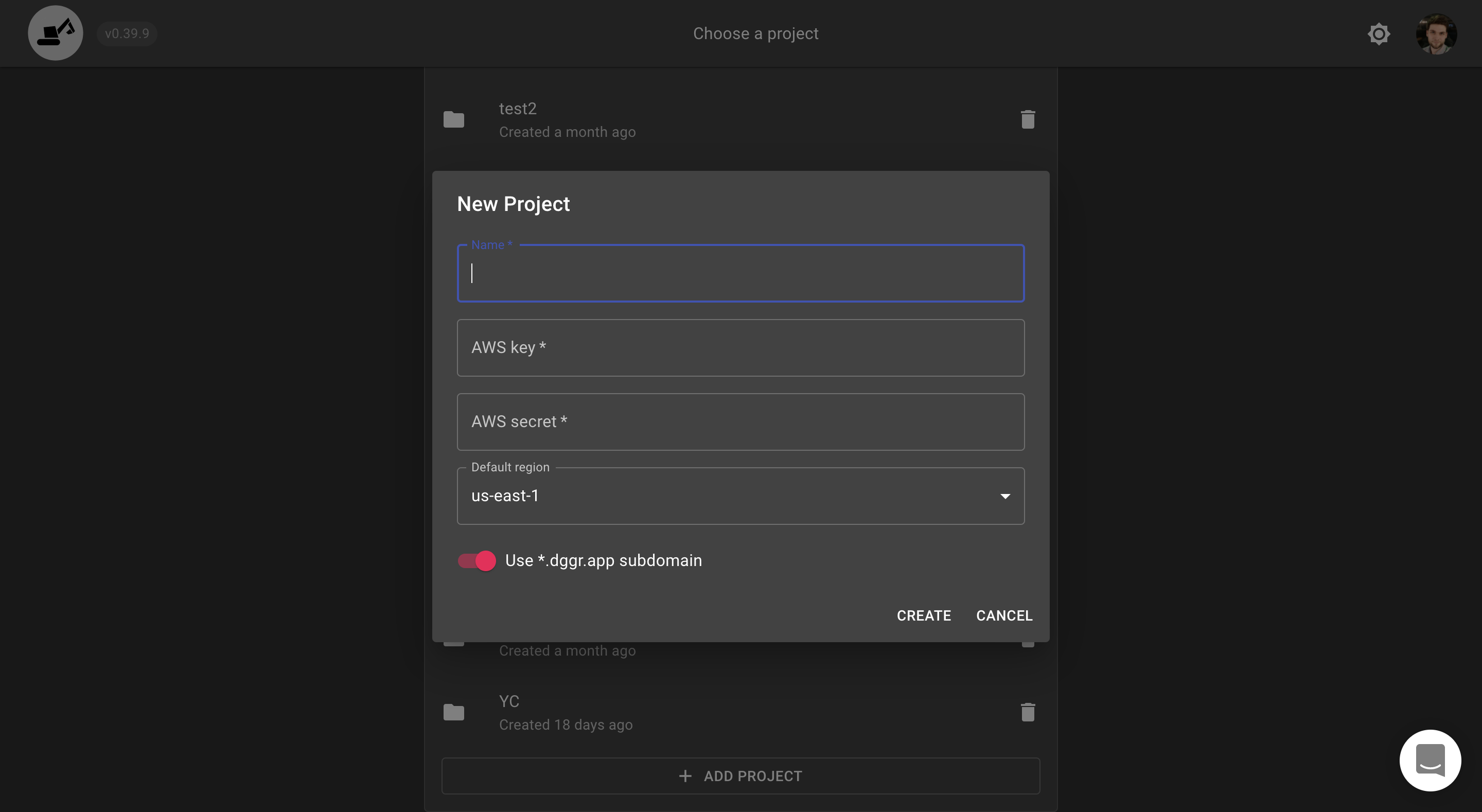
Task: Click the test2 folder icon
Action: click(x=453, y=120)
